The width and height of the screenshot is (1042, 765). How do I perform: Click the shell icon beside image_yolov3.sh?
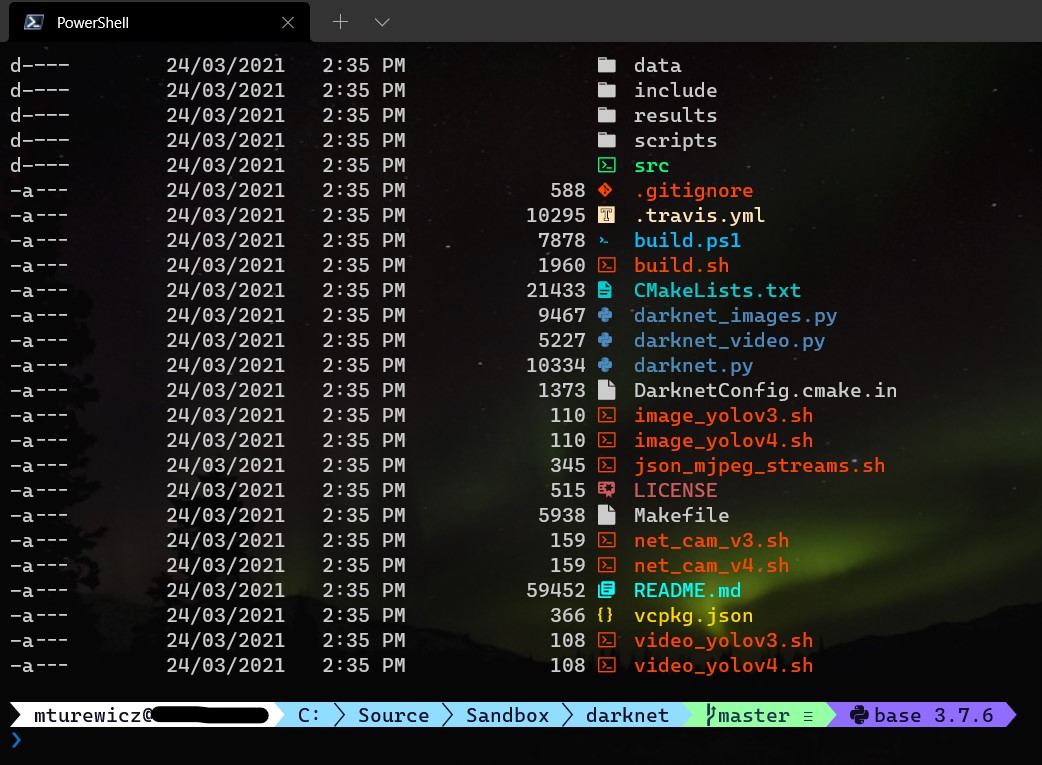pos(606,415)
